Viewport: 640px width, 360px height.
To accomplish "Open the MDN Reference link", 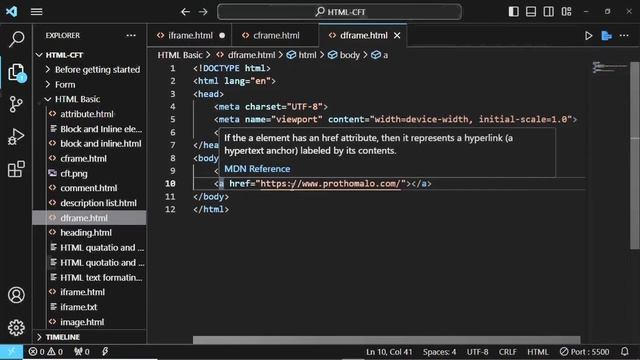I will [257, 169].
